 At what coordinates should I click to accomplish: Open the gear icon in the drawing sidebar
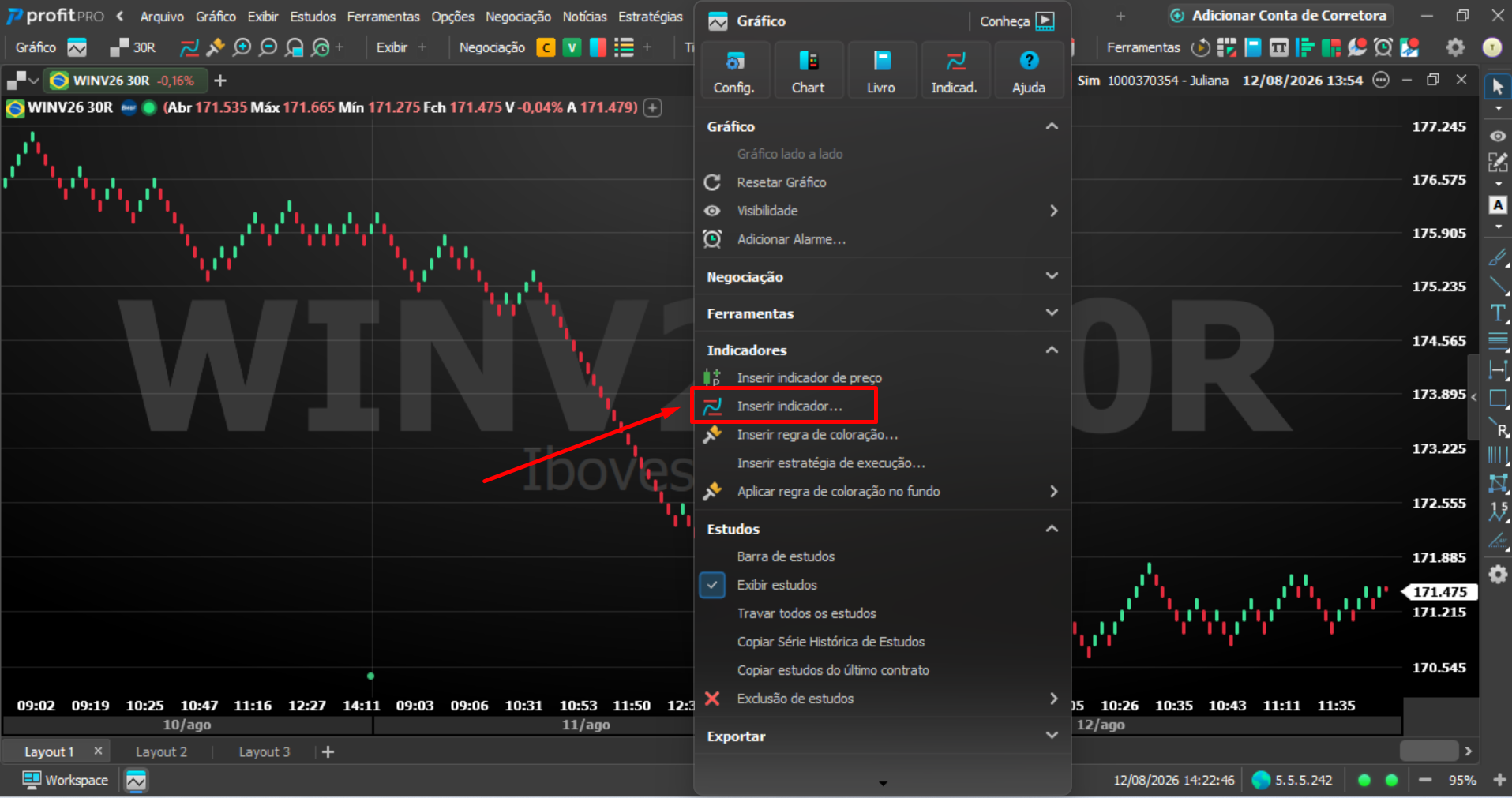point(1498,574)
